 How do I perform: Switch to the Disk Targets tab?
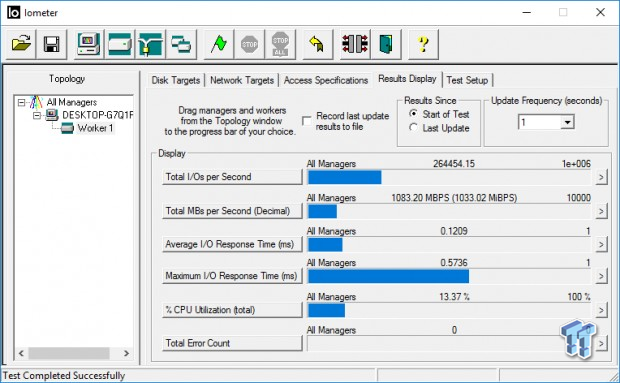[x=176, y=80]
